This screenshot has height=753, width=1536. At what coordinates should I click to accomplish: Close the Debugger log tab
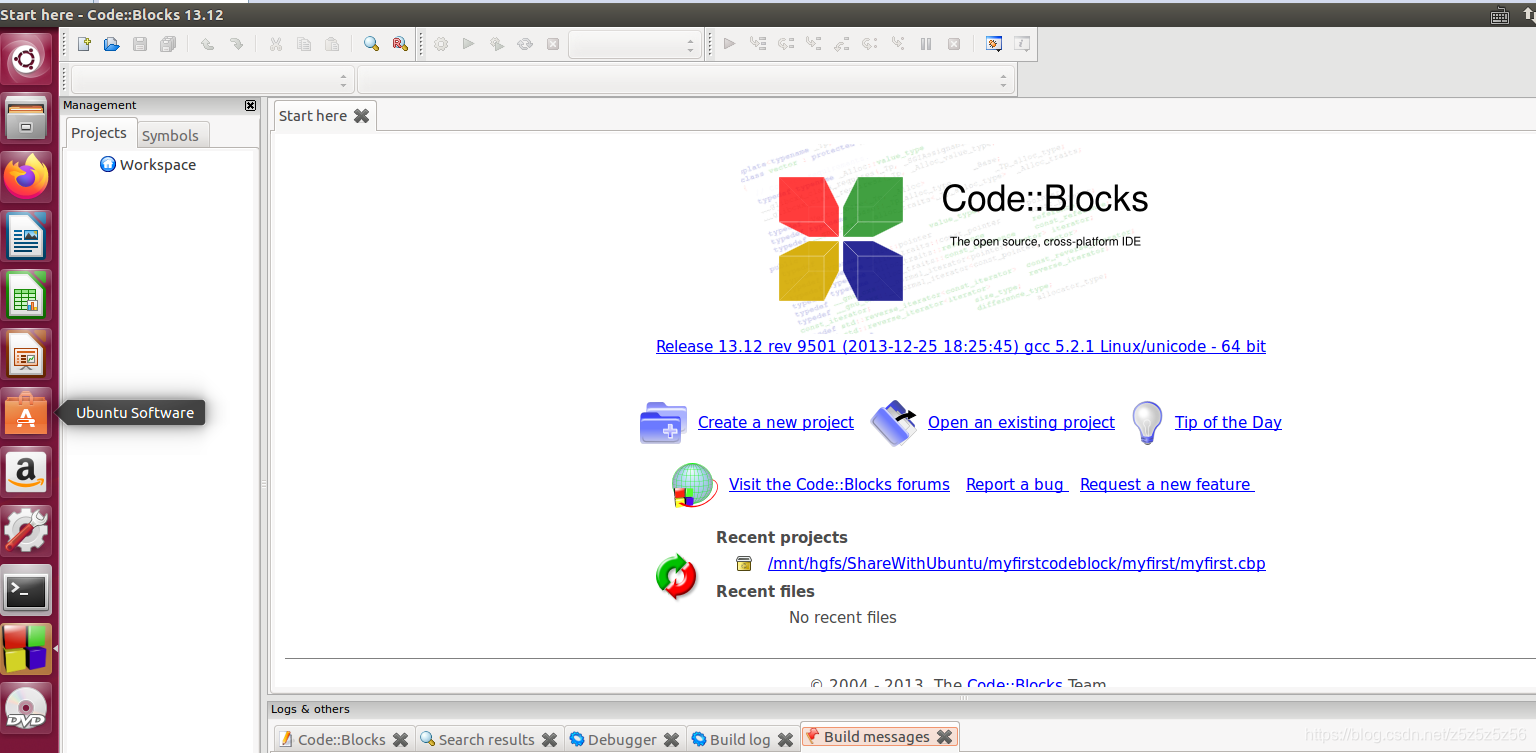click(671, 740)
